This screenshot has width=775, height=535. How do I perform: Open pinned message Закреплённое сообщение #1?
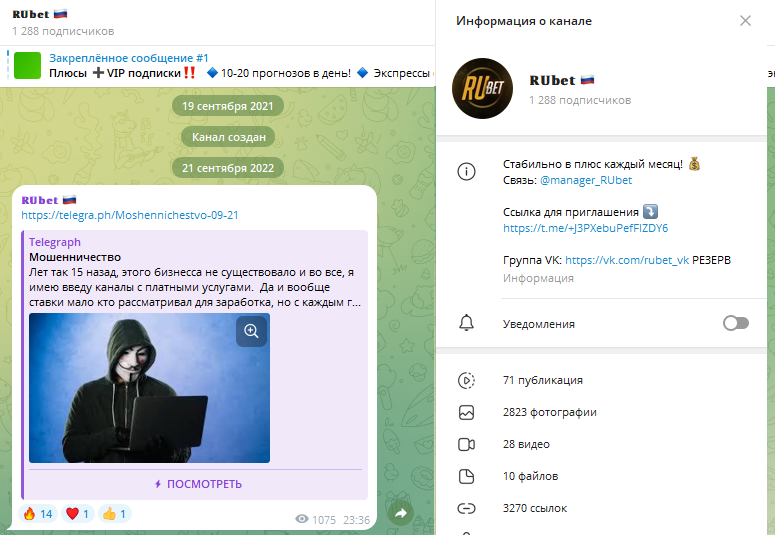(217, 66)
